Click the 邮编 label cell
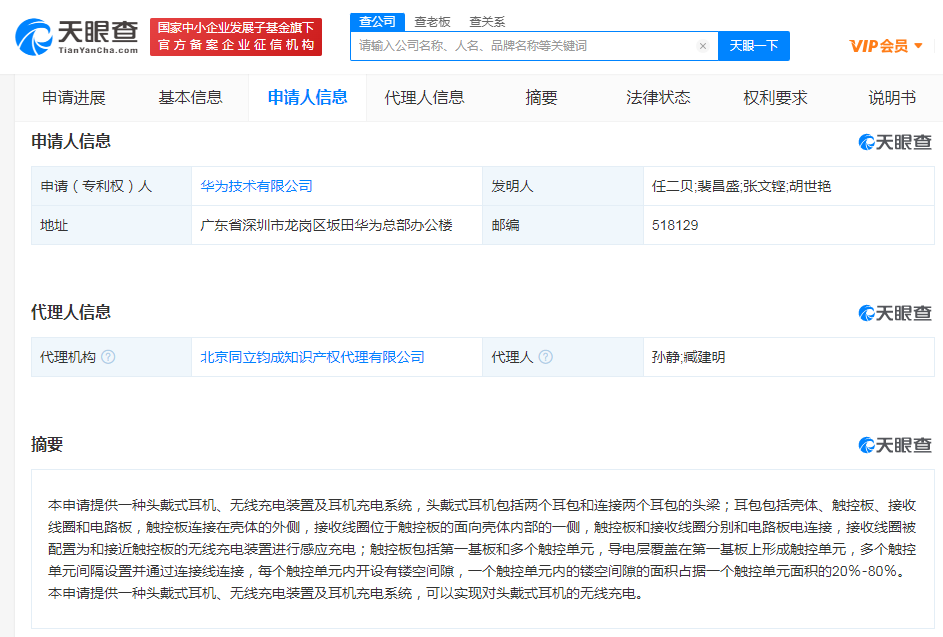The height and width of the screenshot is (637, 943). pyautogui.click(x=563, y=226)
